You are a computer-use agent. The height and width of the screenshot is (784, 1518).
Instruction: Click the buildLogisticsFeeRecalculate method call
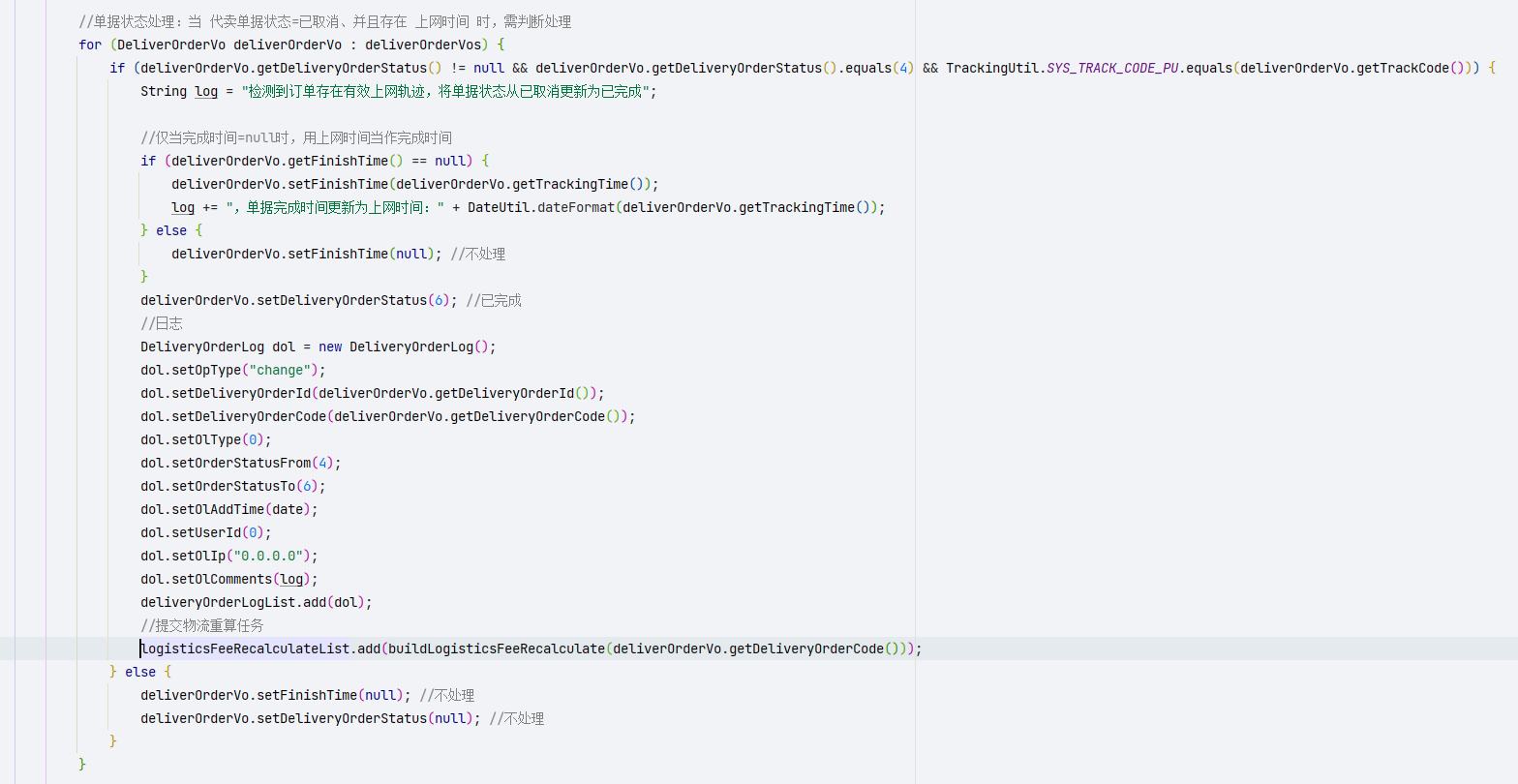496,648
